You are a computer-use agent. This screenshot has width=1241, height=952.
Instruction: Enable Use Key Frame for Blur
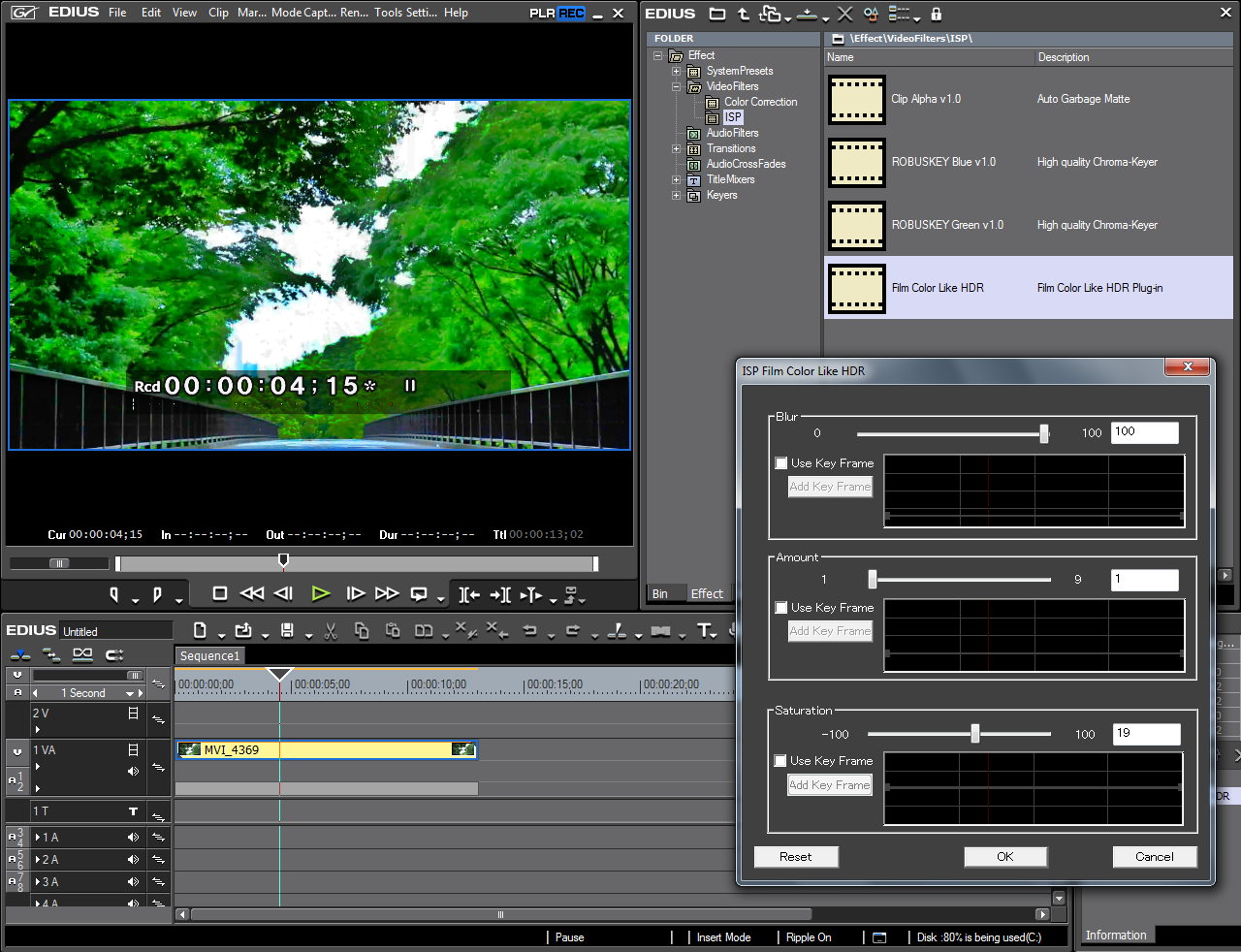coord(781,463)
